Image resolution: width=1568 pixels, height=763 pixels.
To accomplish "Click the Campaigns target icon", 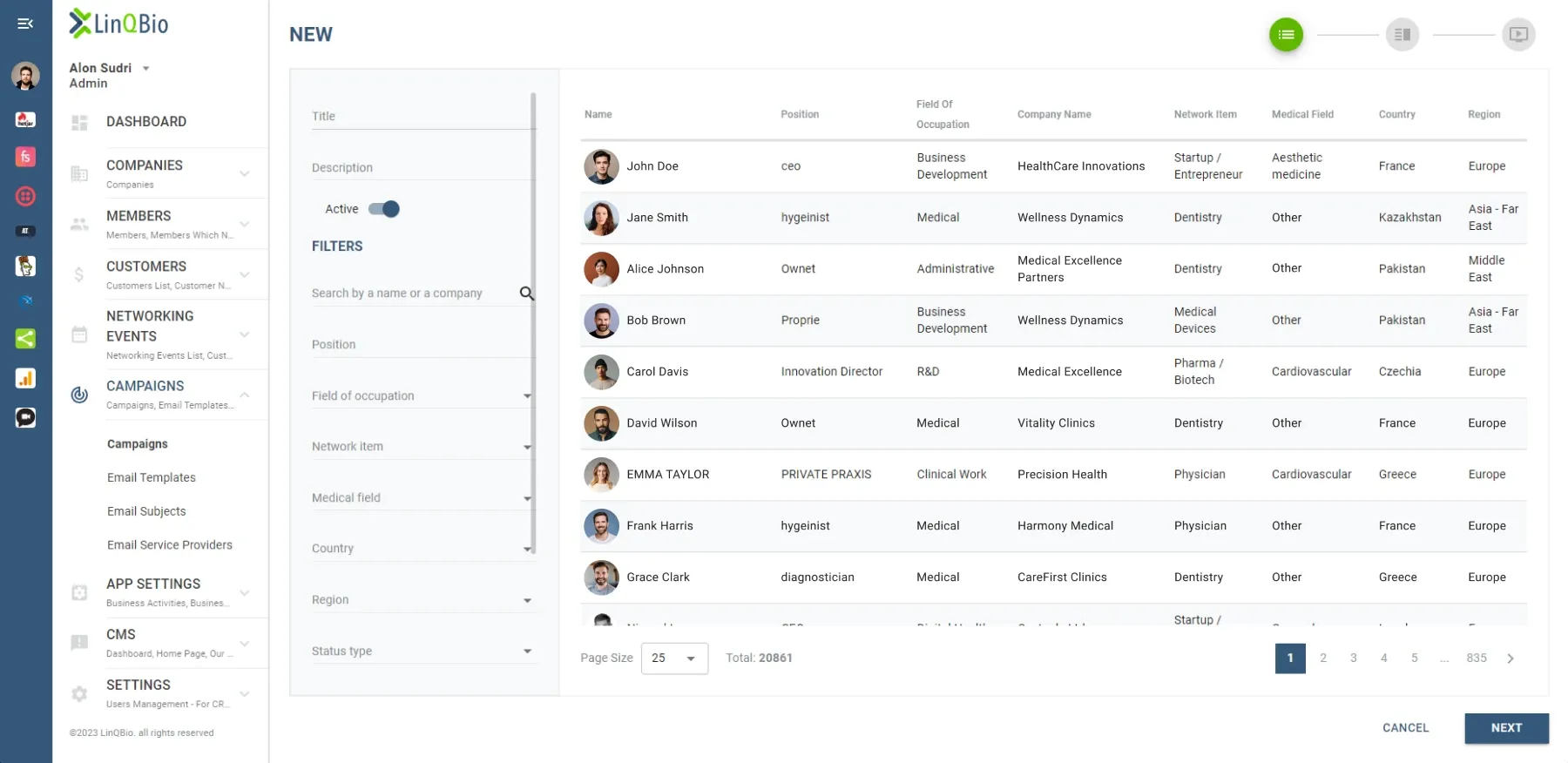I will [x=79, y=395].
